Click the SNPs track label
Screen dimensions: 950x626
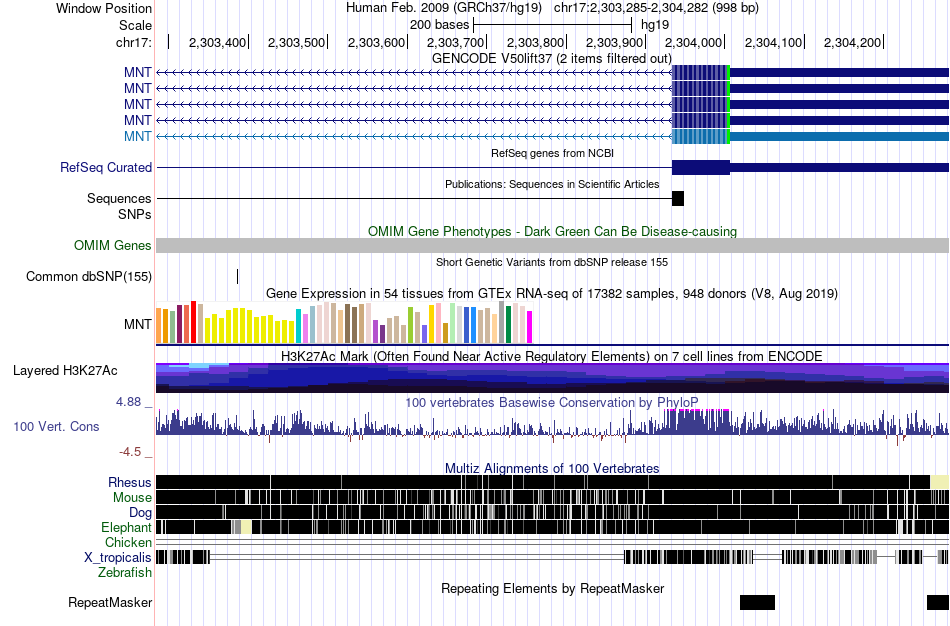point(135,215)
